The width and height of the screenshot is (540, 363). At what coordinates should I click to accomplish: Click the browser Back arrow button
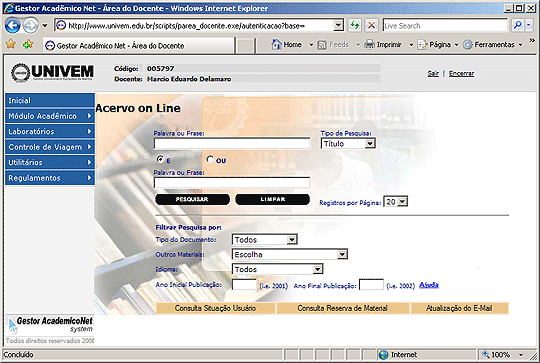(12, 25)
